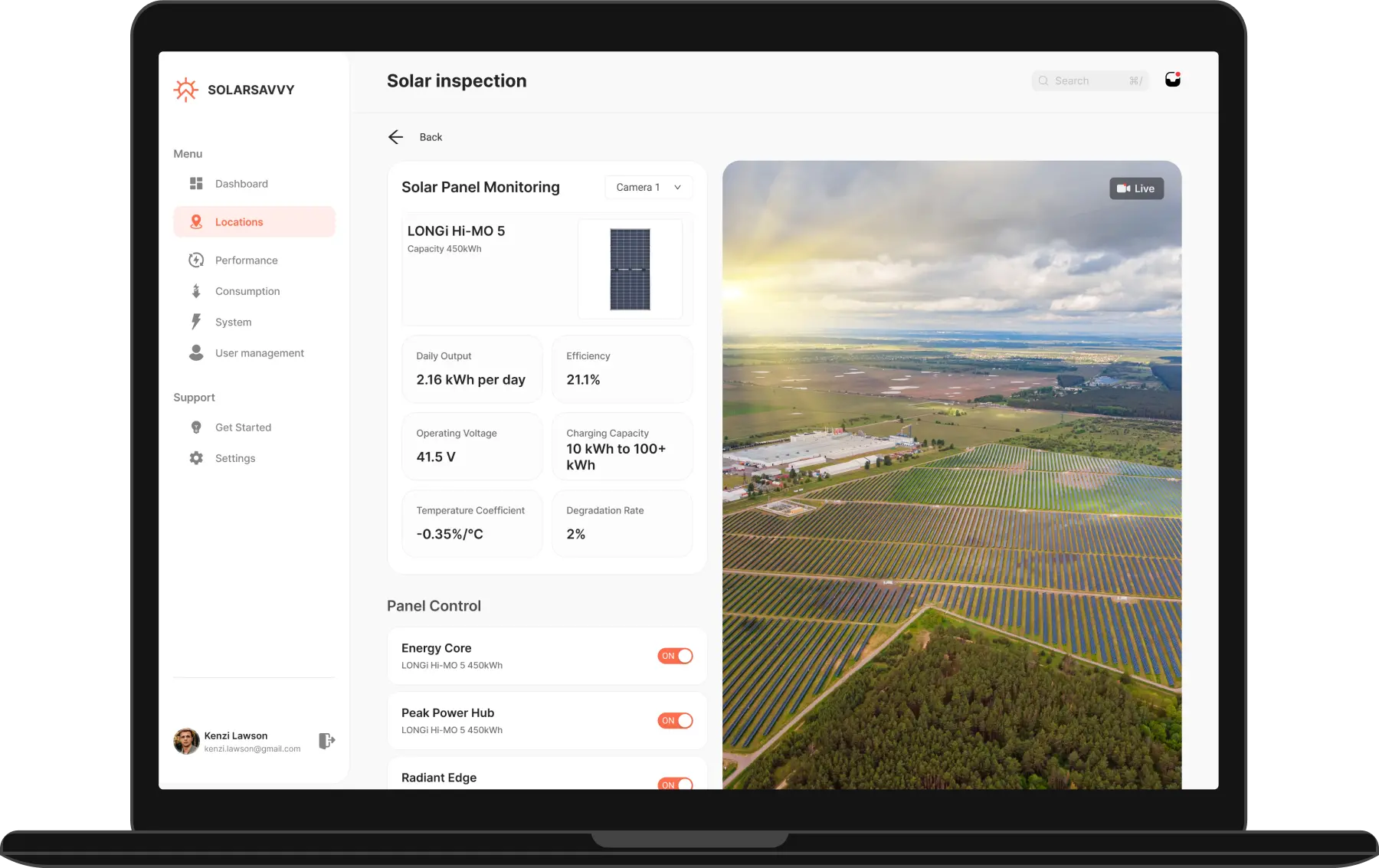The height and width of the screenshot is (868, 1379).
Task: Turn off the Energy Core toggle
Action: click(675, 656)
